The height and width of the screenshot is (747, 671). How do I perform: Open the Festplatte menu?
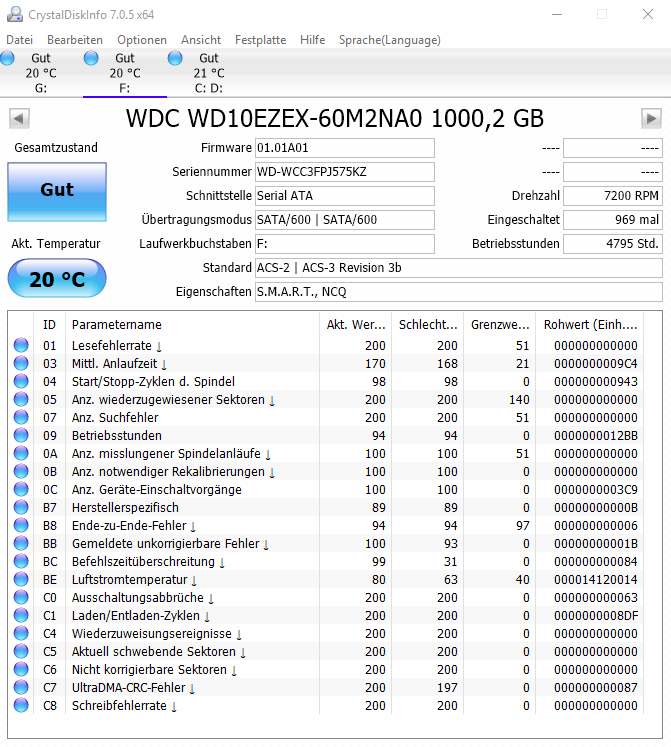point(260,40)
